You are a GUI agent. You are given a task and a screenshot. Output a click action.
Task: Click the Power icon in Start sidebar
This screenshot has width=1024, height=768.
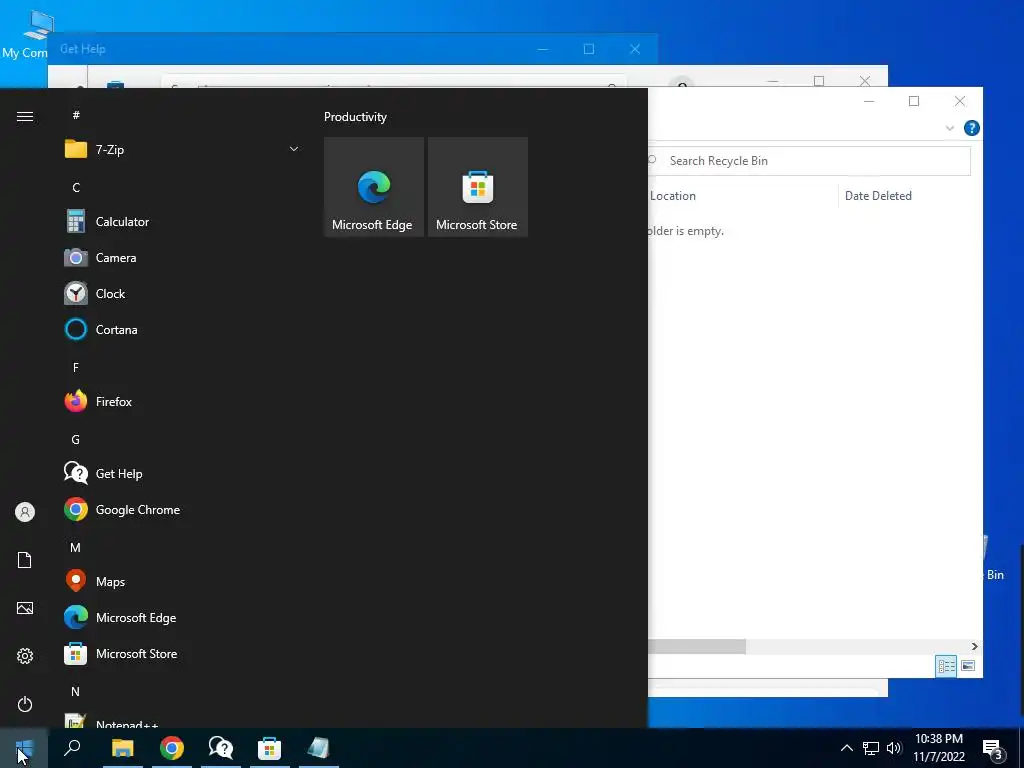[25, 704]
